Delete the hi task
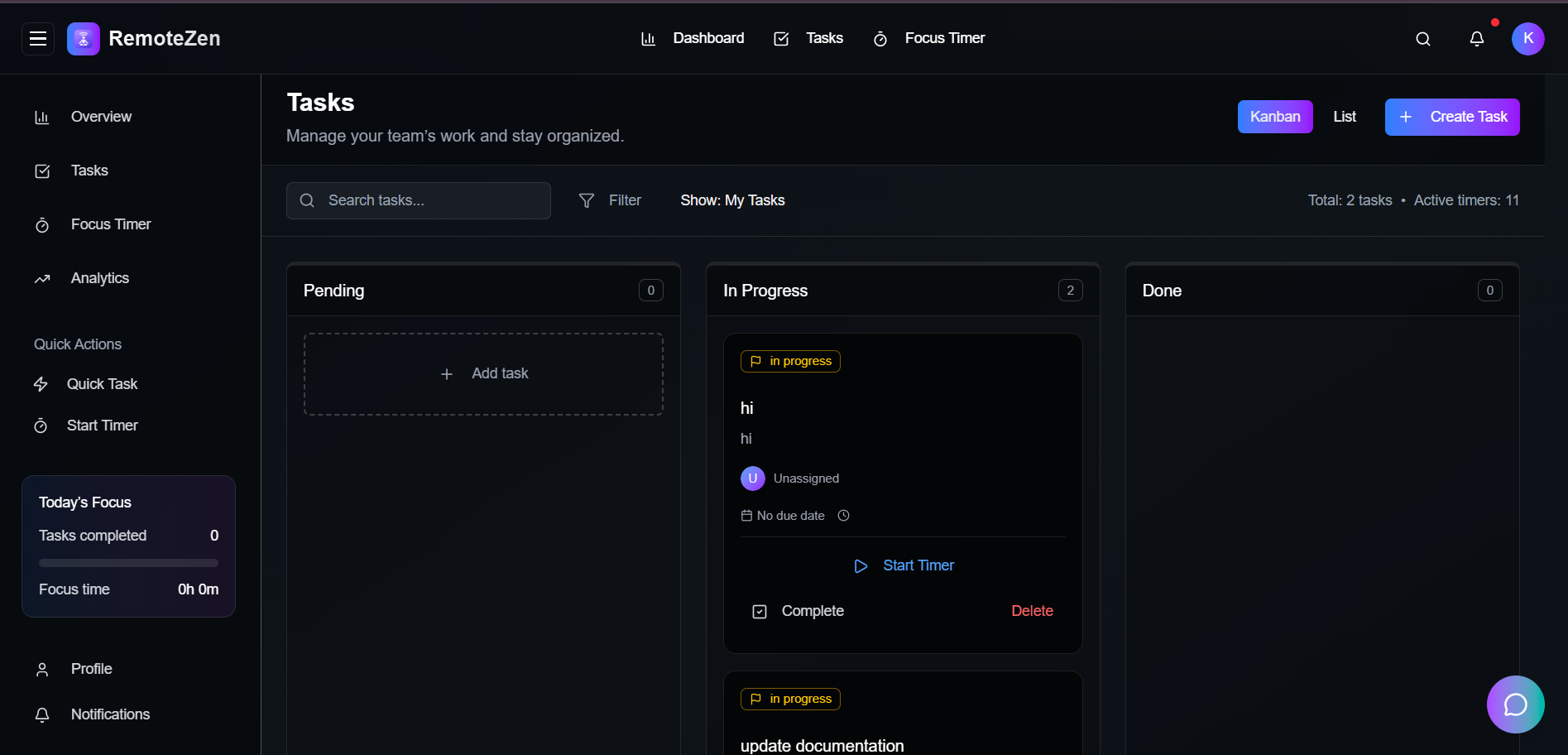This screenshot has height=755, width=1568. (x=1032, y=611)
